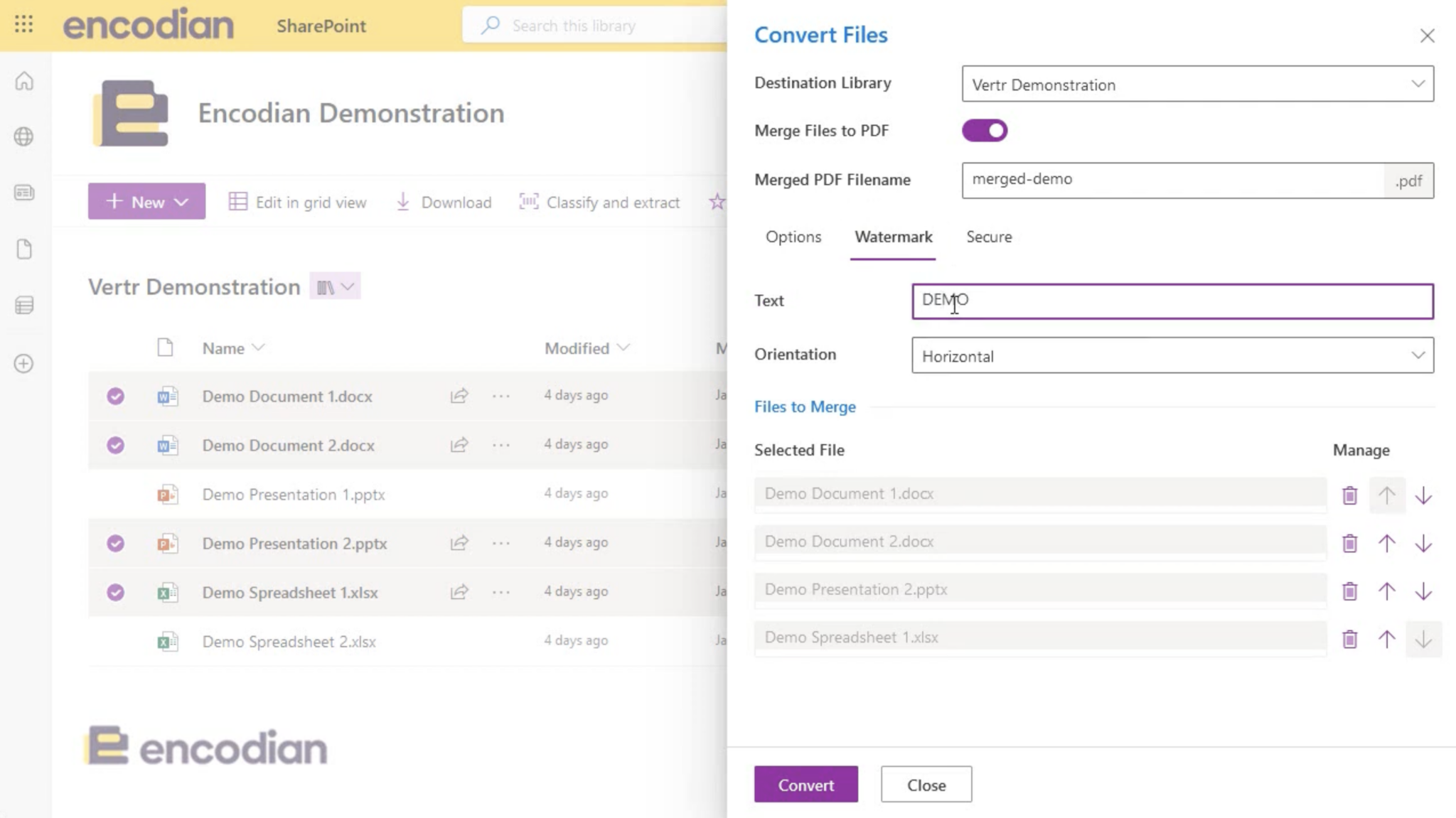The width and height of the screenshot is (1456, 818).
Task: Share Demo Presentation 2.pptx via share icon
Action: pyautogui.click(x=459, y=543)
